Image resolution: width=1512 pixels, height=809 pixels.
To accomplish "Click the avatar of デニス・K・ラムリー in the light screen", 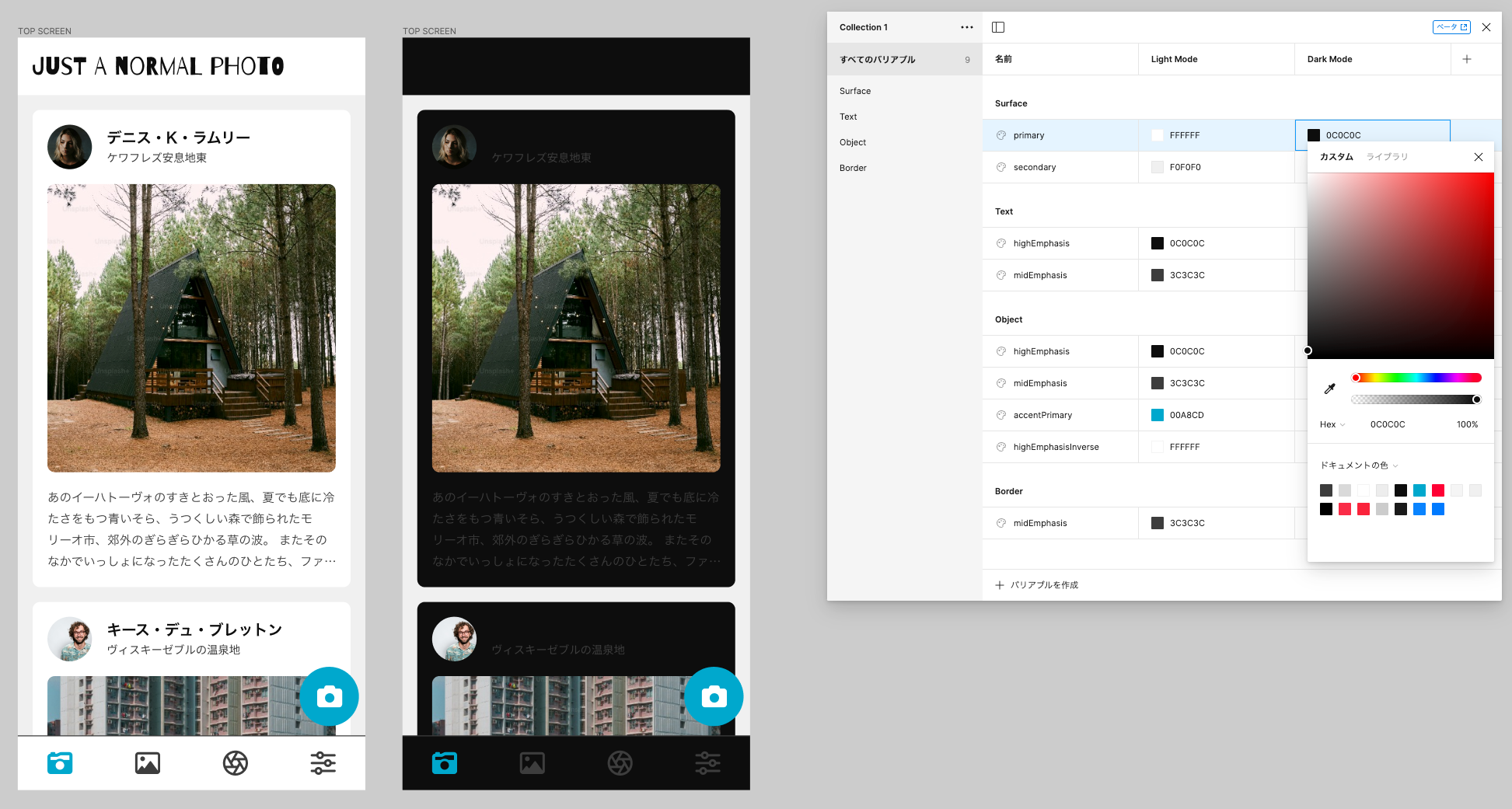I will click(70, 147).
